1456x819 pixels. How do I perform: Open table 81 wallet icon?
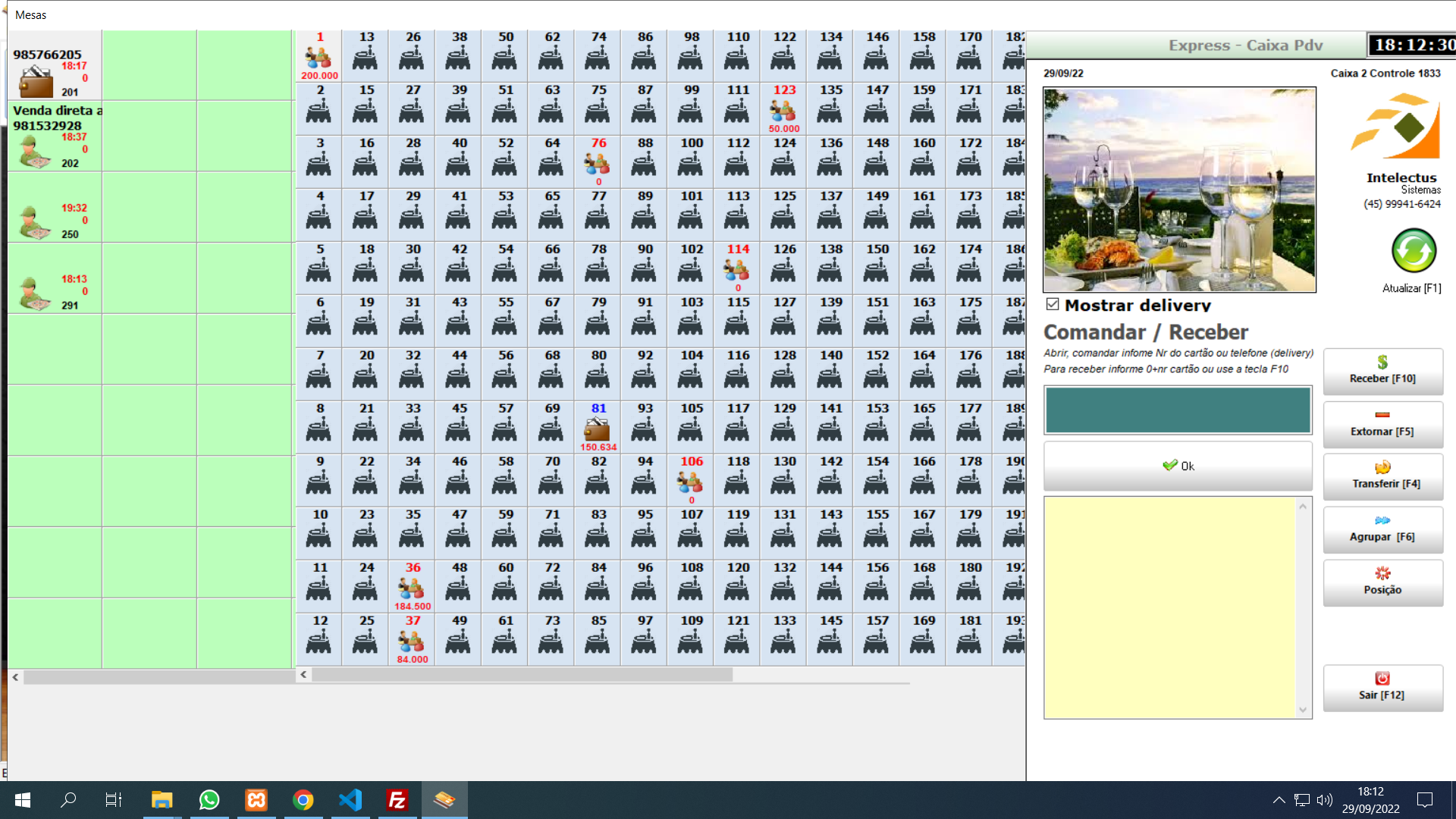click(x=598, y=429)
